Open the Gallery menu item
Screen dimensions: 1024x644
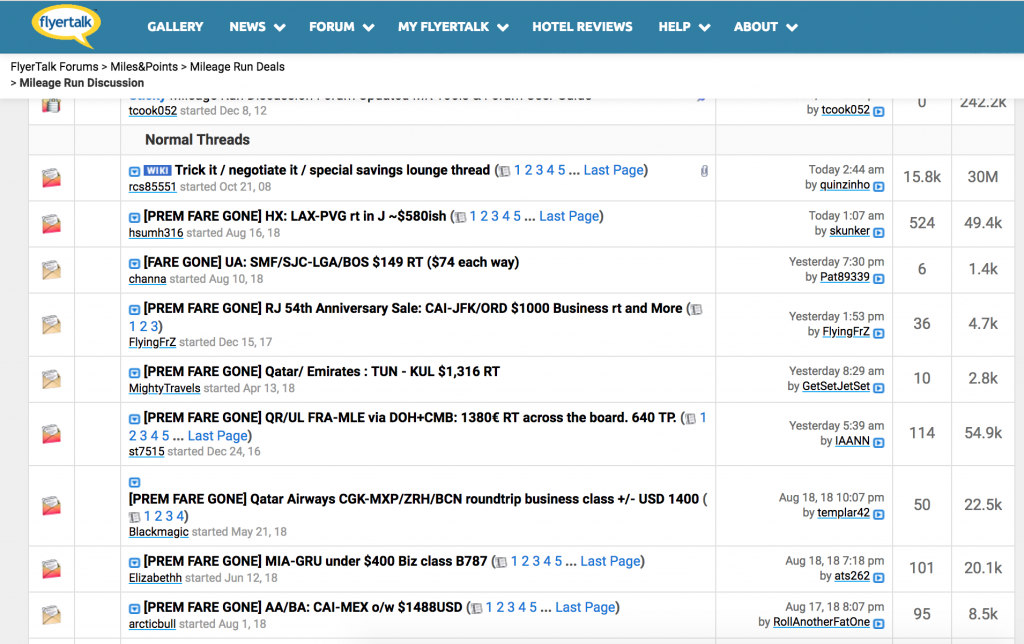pos(175,27)
